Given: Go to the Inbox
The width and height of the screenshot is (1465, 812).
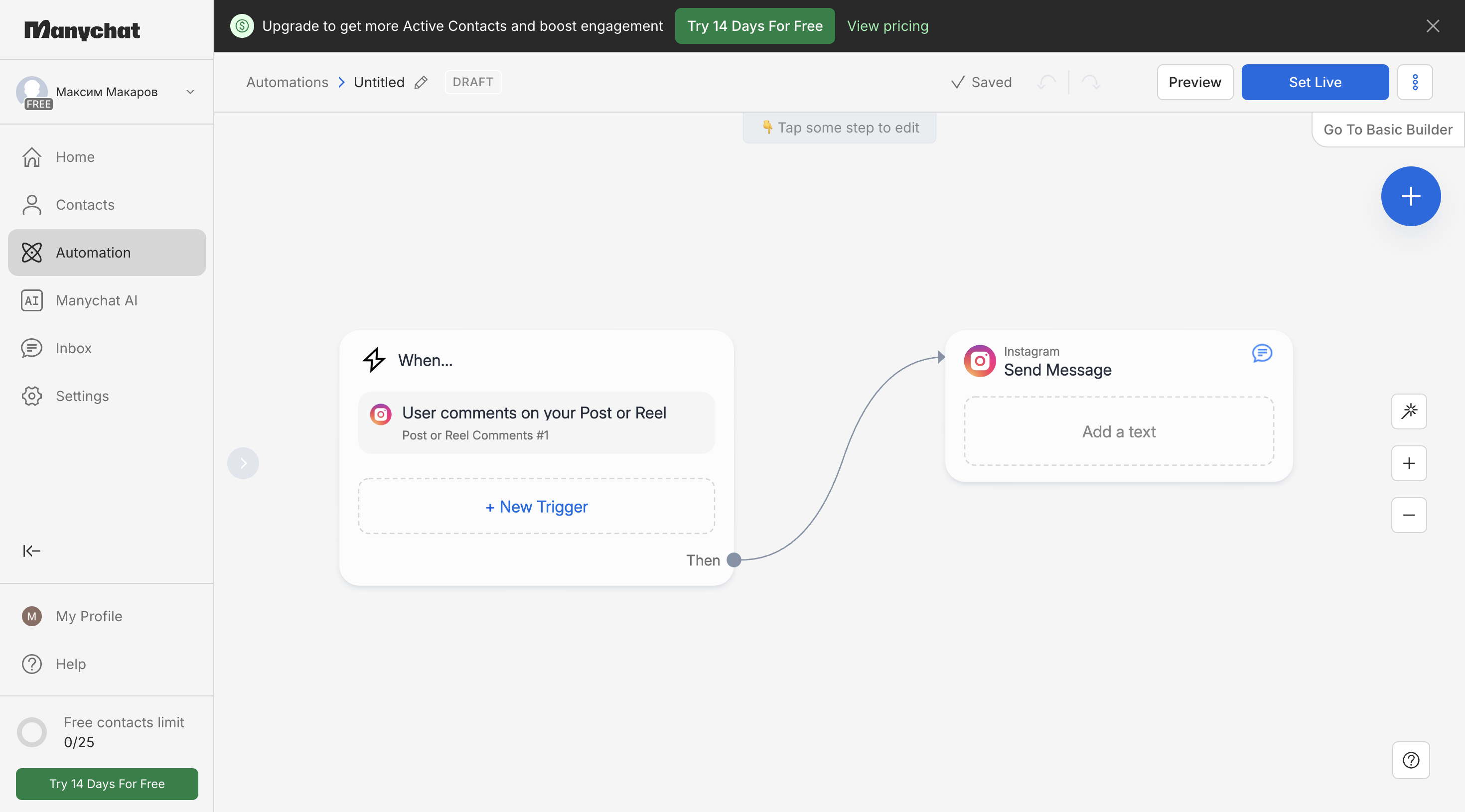Looking at the screenshot, I should [107, 348].
